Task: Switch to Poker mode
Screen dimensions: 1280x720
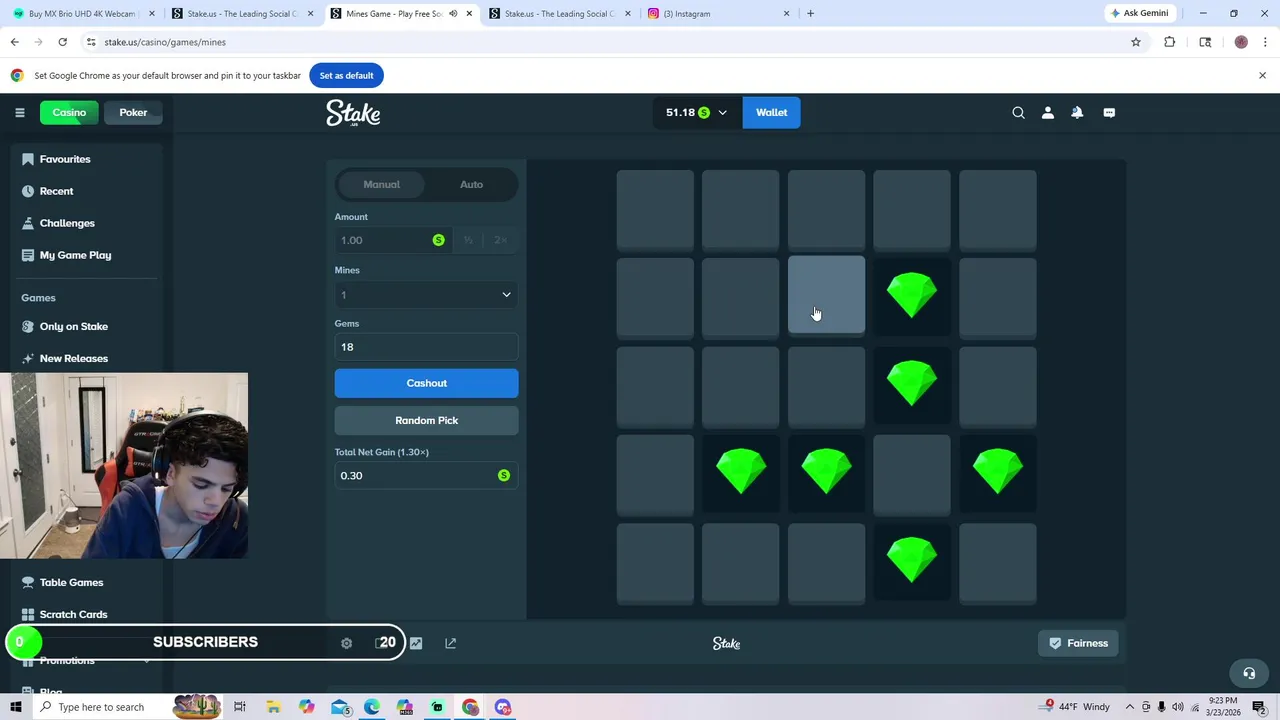Action: click(133, 112)
